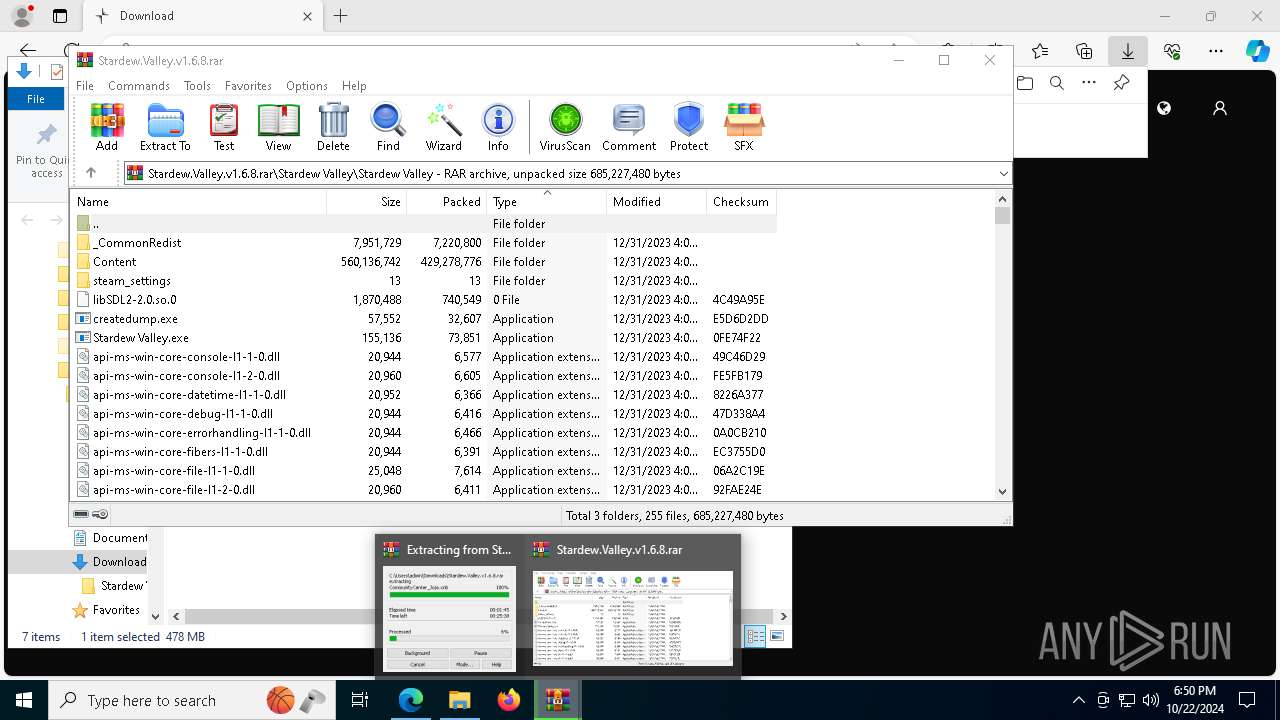
Task: Select api-ms-win-core-console-l1-1-0.dll
Action: [x=425, y=357]
